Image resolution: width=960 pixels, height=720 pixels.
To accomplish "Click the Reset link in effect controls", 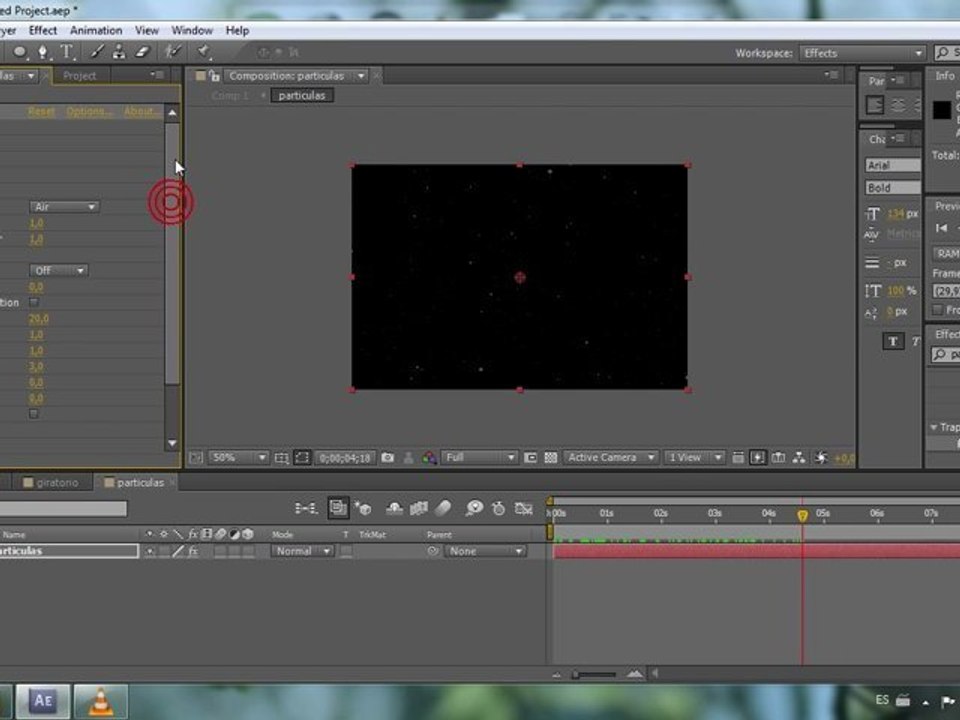I will click(41, 111).
